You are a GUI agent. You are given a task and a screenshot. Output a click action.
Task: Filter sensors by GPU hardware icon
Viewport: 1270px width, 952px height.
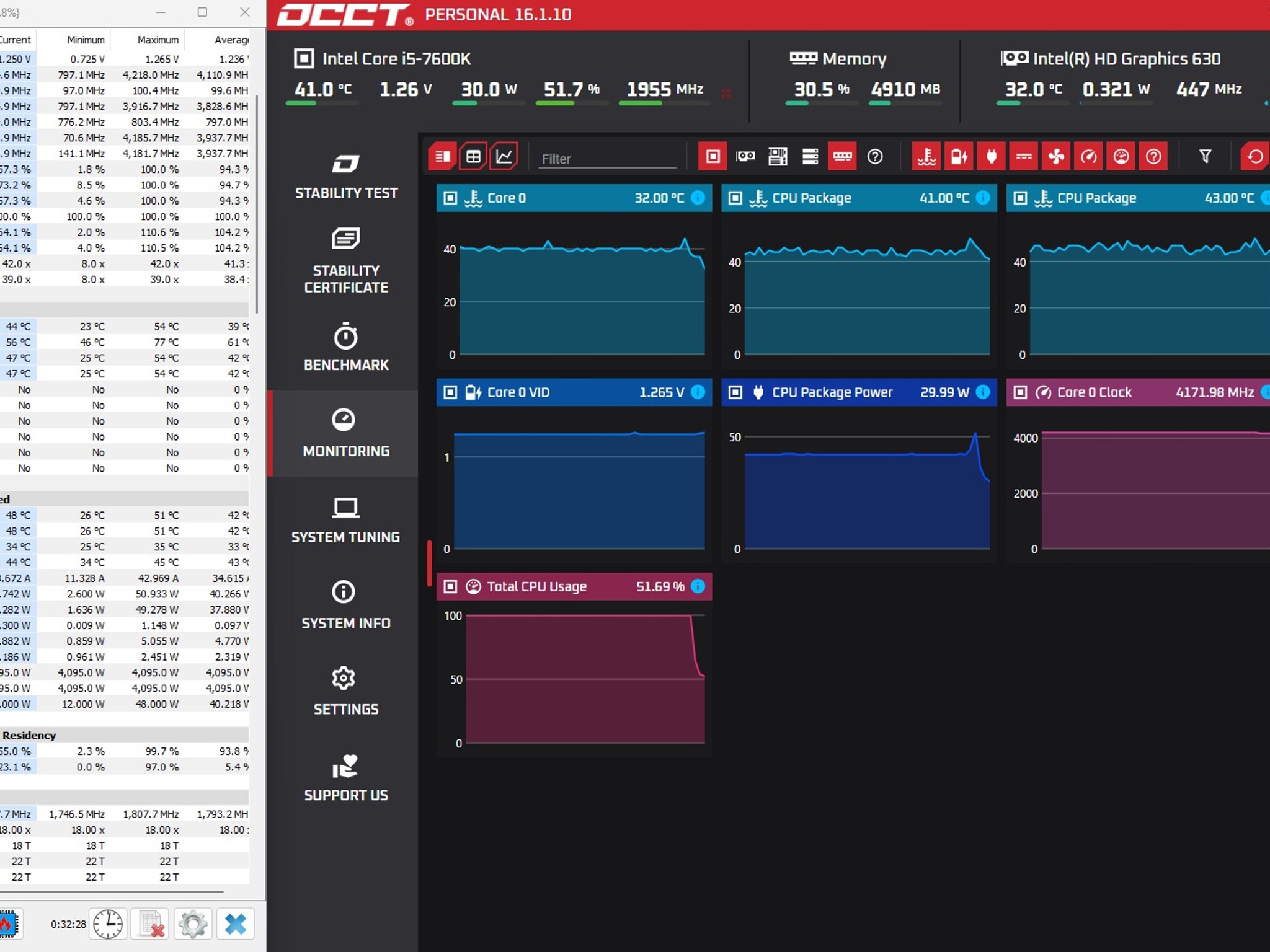pos(745,156)
